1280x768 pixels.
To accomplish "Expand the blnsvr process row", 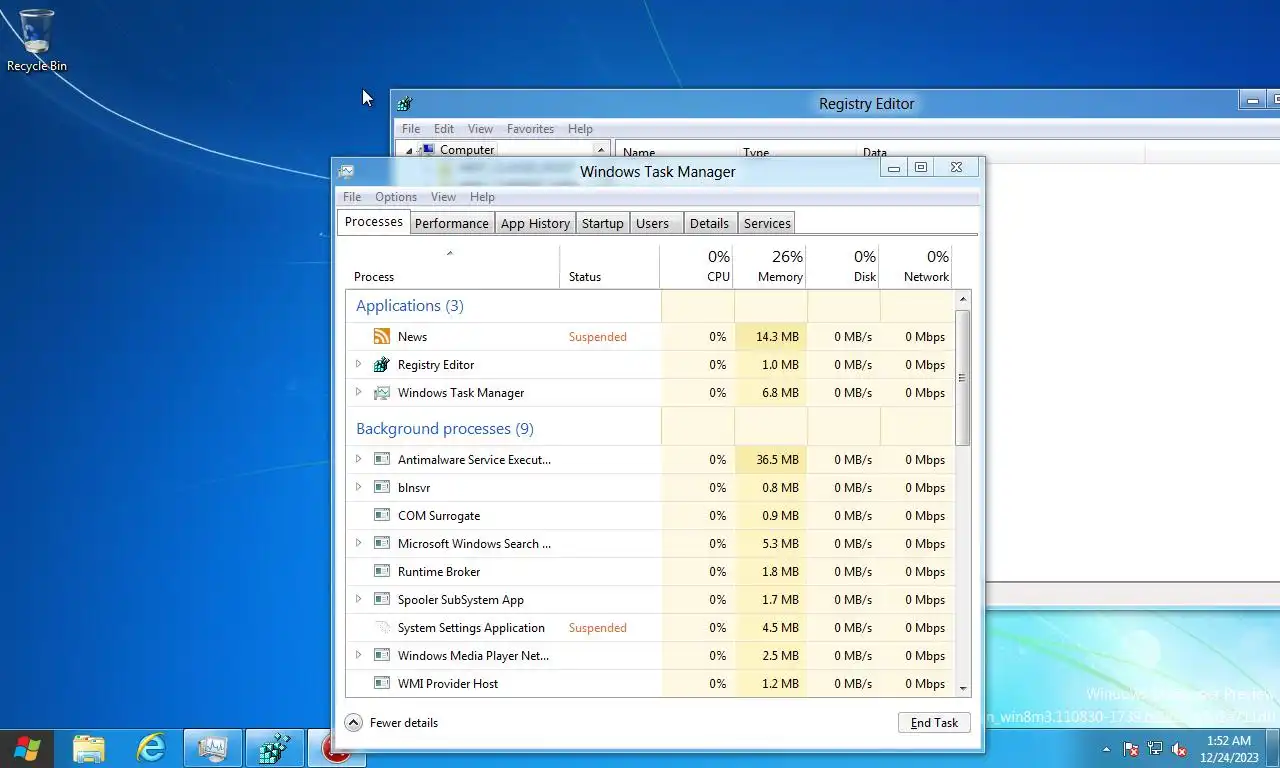I will 358,488.
